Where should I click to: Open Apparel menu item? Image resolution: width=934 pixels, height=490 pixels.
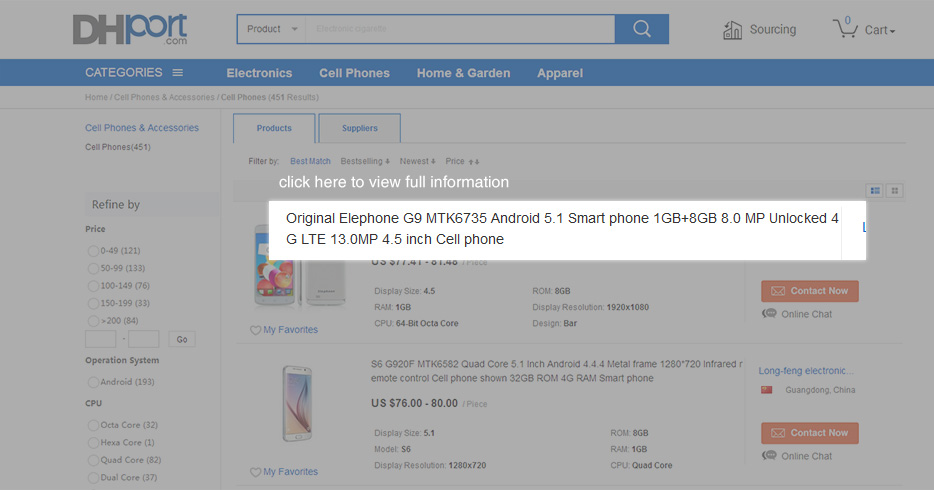[x=560, y=73]
